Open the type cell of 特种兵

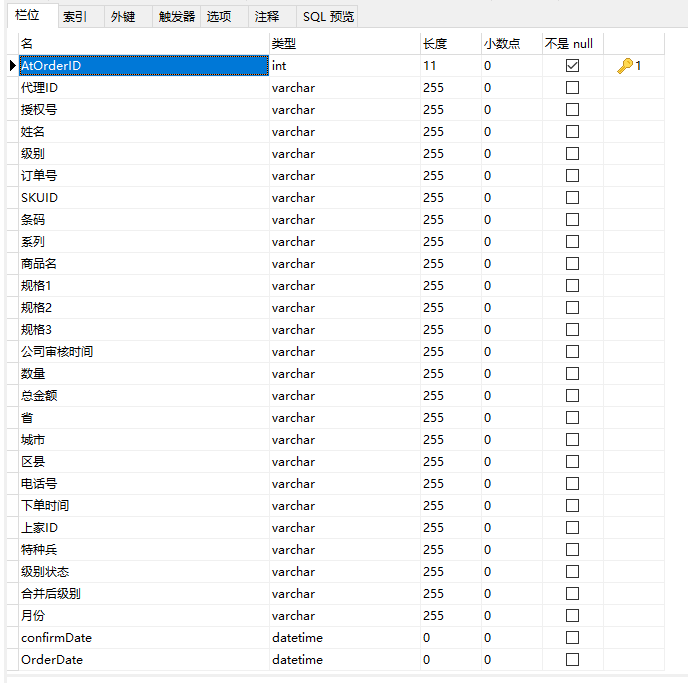point(344,550)
